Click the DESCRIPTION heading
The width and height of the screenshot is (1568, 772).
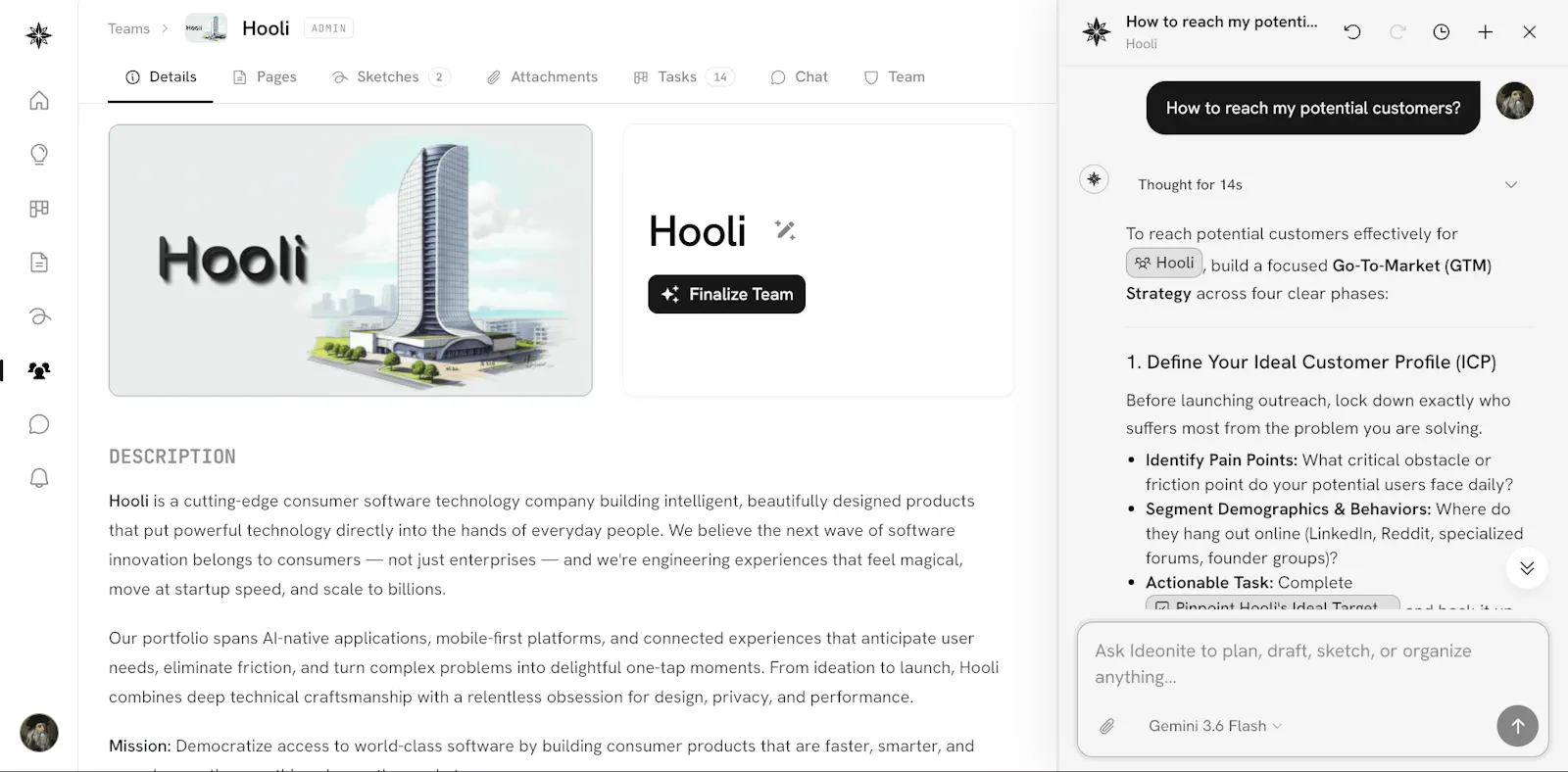point(172,457)
